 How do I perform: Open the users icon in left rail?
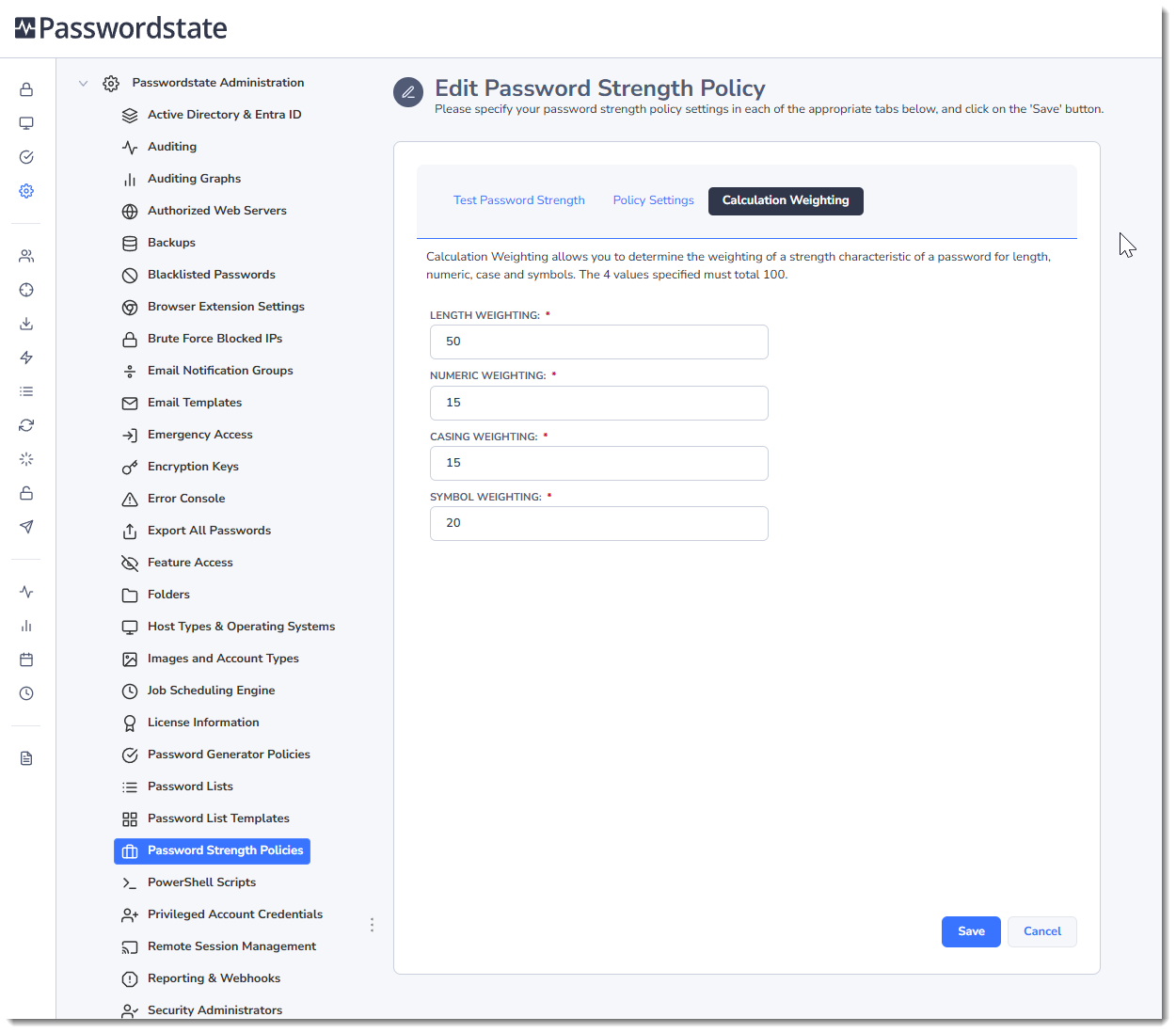(x=26, y=256)
